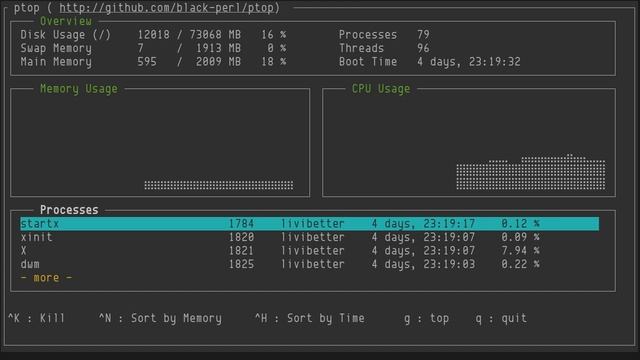This screenshot has height=360, width=640.
Task: Click the Overview panel title
Action: pos(66,21)
